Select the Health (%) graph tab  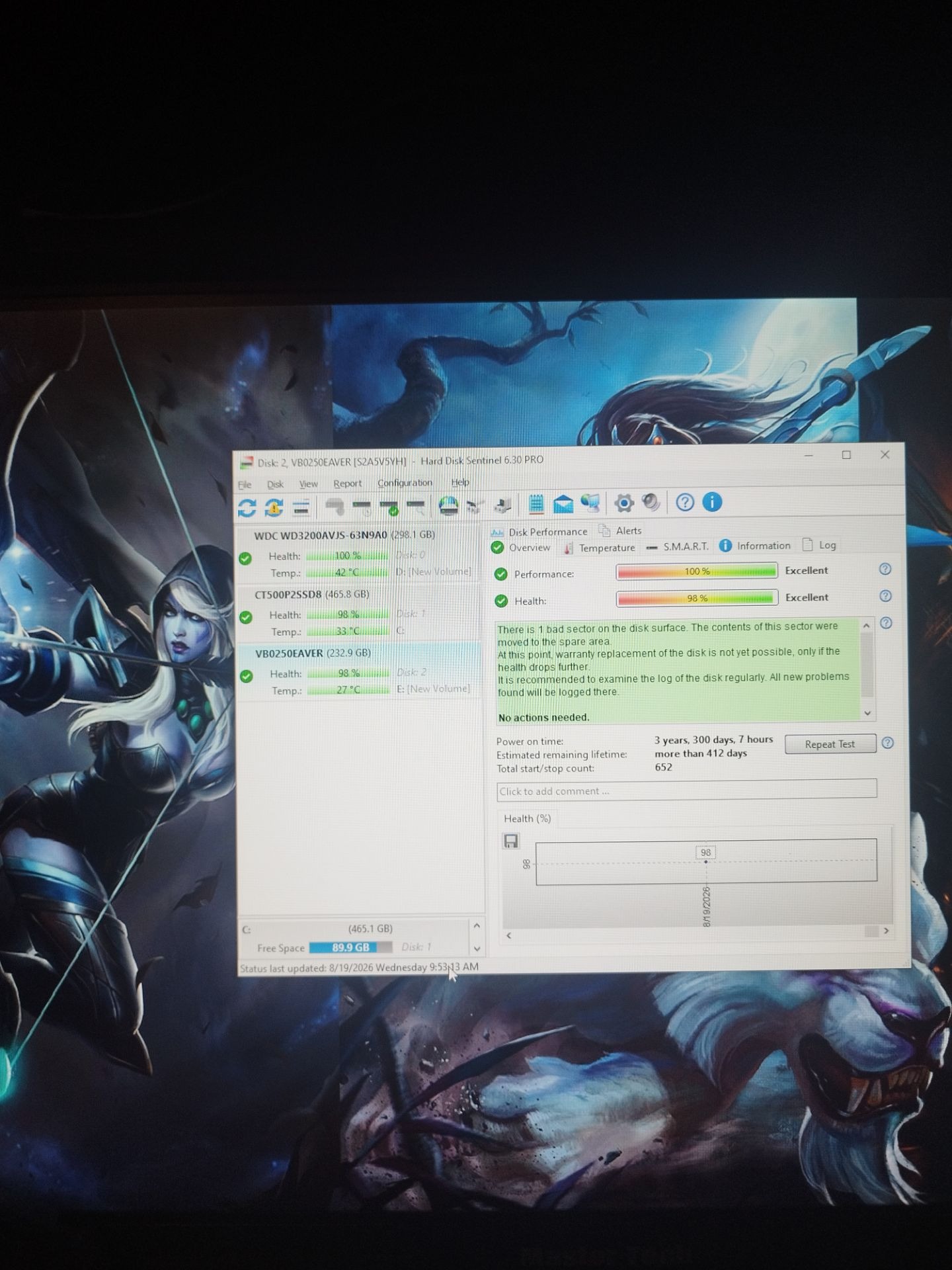pyautogui.click(x=527, y=819)
